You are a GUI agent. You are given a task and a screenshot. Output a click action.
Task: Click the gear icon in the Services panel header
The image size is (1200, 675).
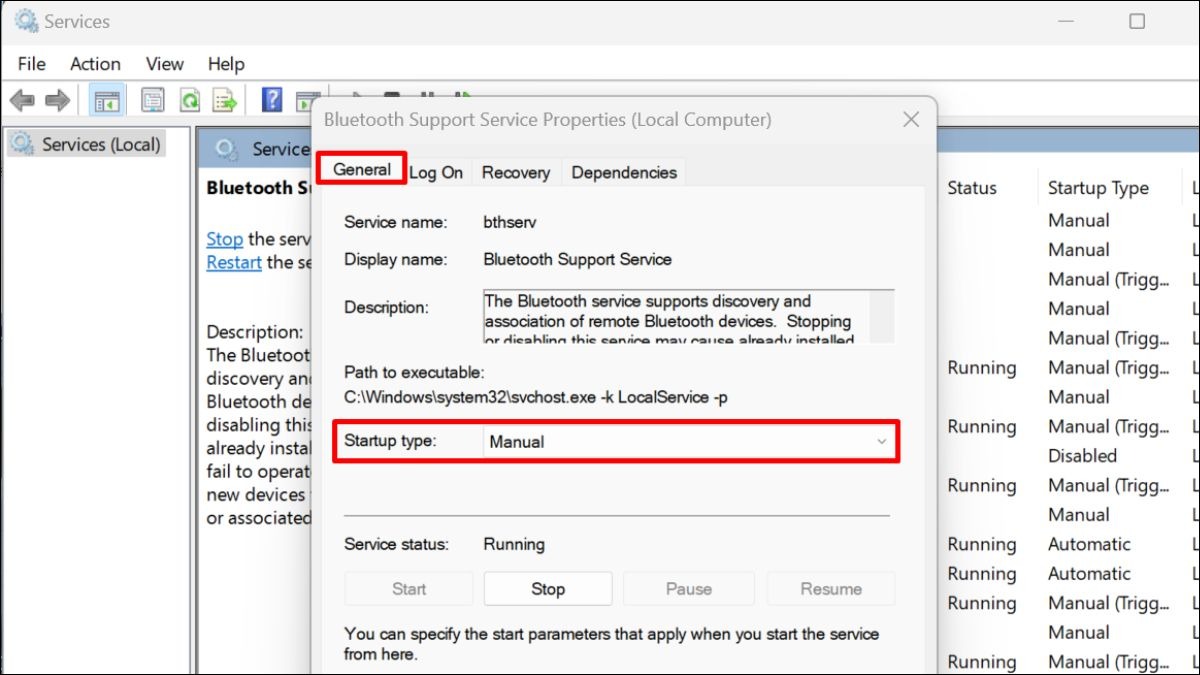tap(227, 150)
